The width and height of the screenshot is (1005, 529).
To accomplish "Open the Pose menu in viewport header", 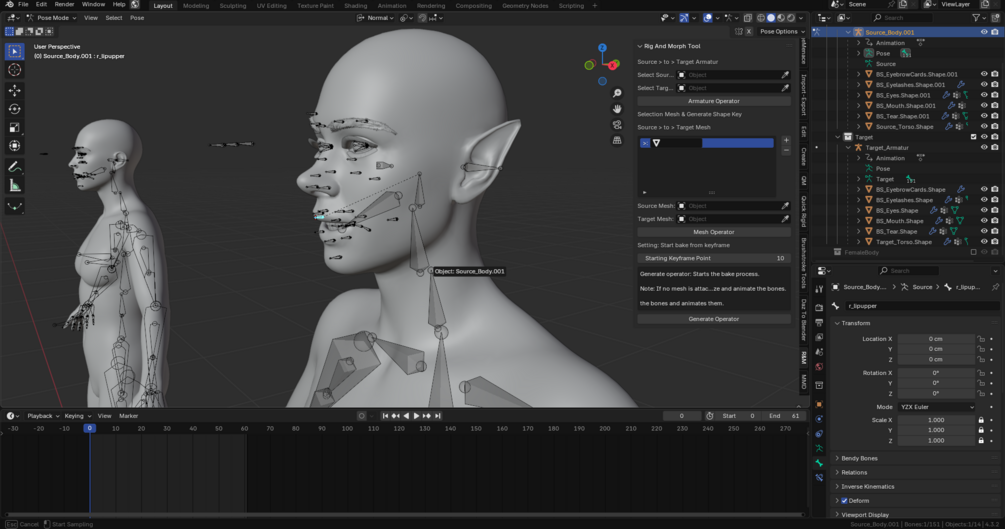I will pyautogui.click(x=137, y=18).
